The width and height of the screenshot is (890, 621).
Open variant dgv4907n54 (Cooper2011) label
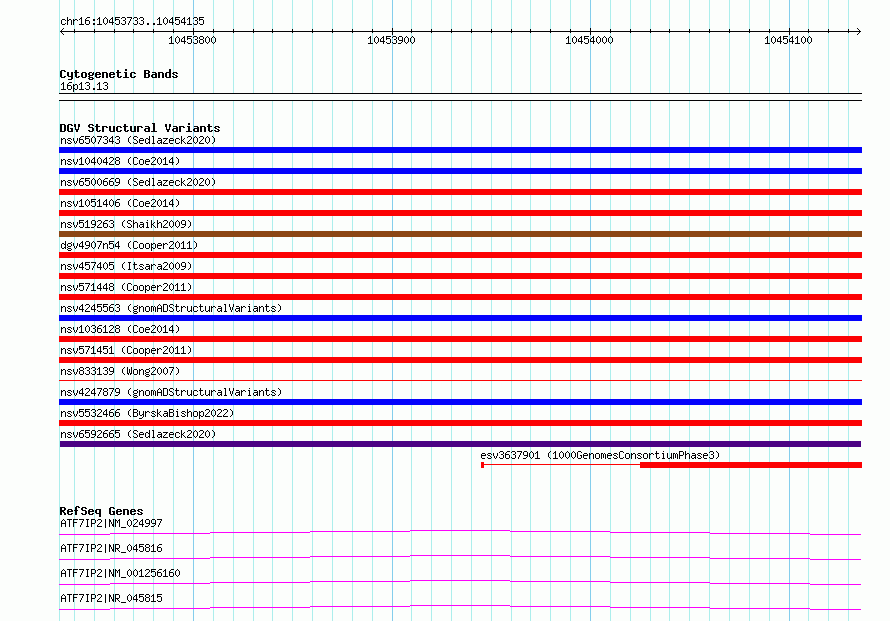click(129, 245)
